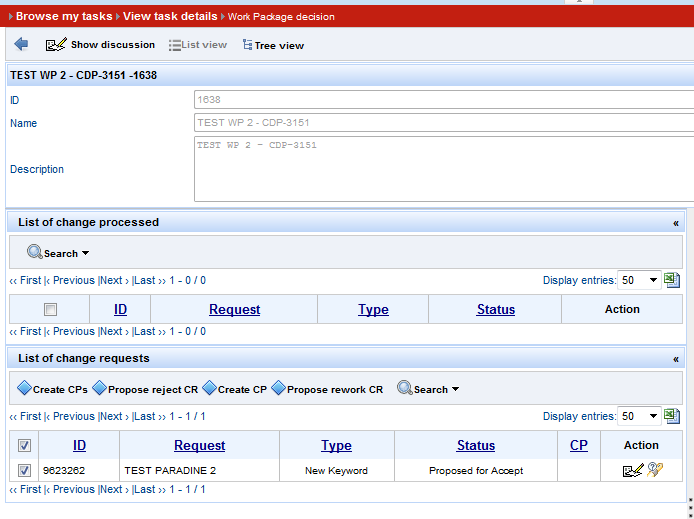Open Browse my tasks breadcrumb
Viewport: 694px width, 519px height.
point(64,17)
